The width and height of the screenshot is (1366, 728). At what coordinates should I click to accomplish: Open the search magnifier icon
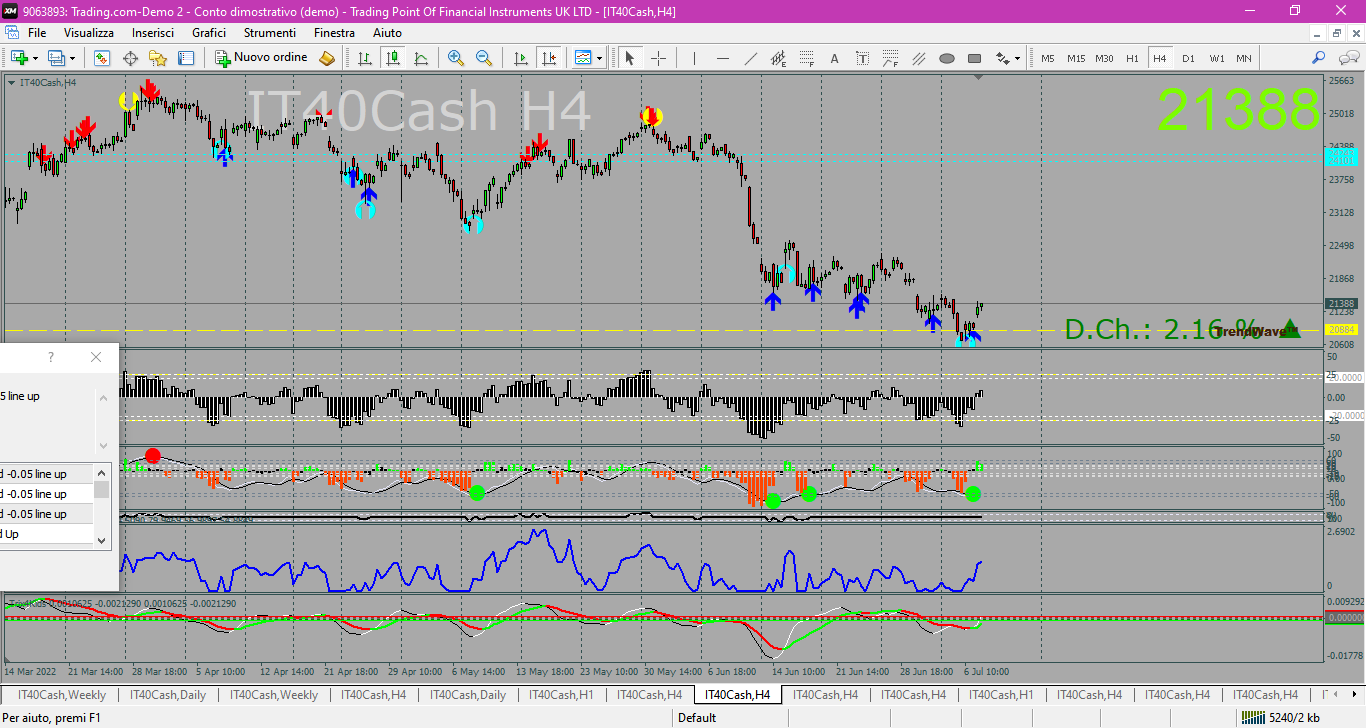pos(1319,58)
